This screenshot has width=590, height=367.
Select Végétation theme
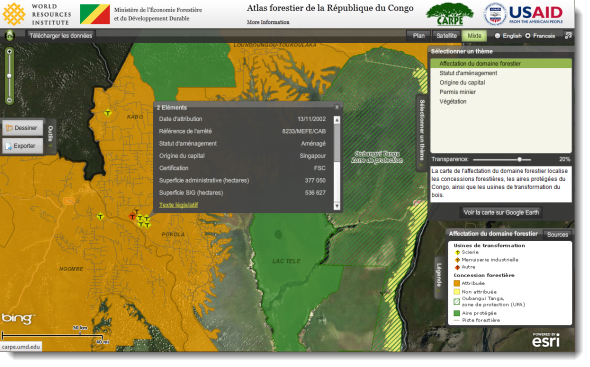coord(501,101)
